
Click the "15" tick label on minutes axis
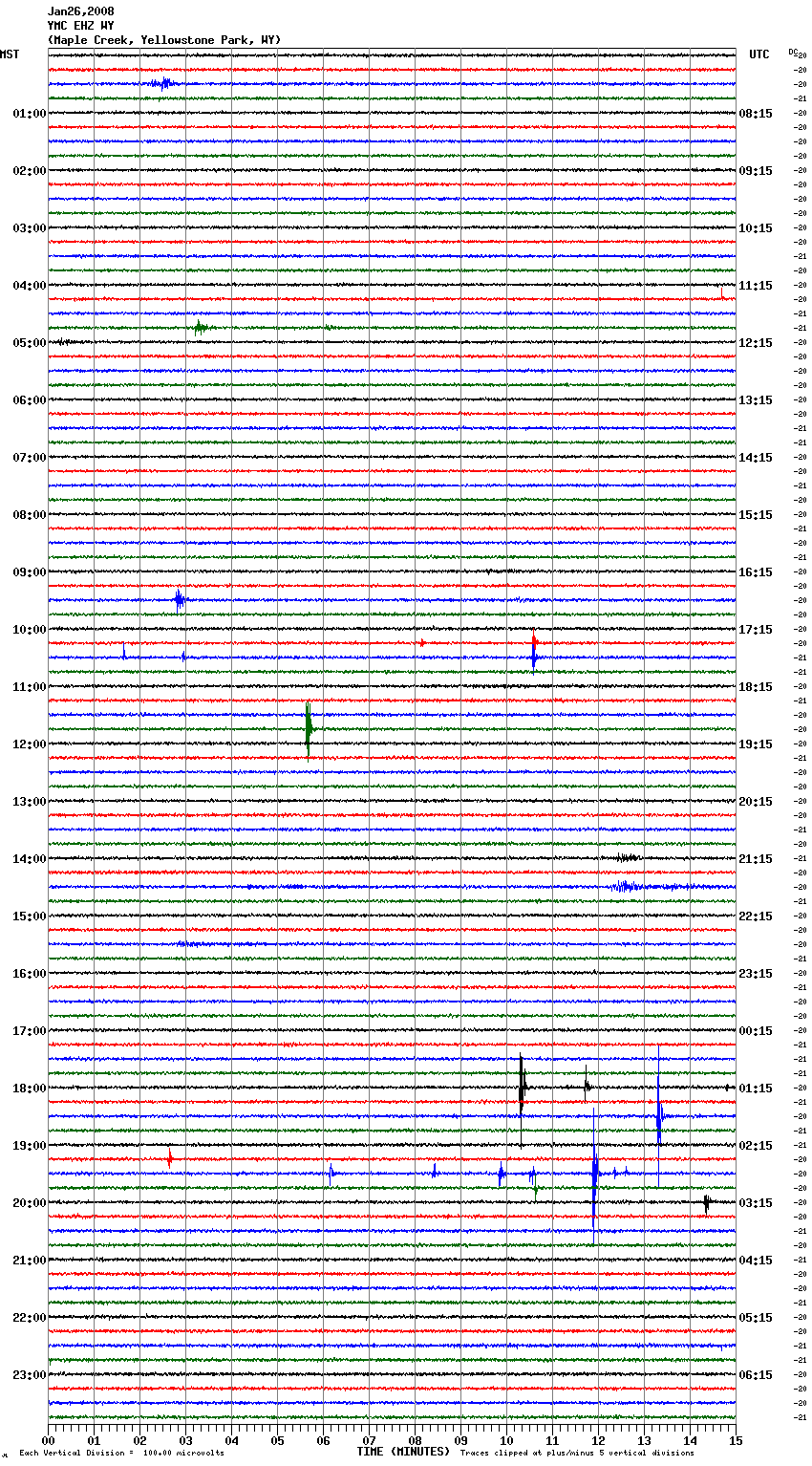click(x=736, y=1440)
